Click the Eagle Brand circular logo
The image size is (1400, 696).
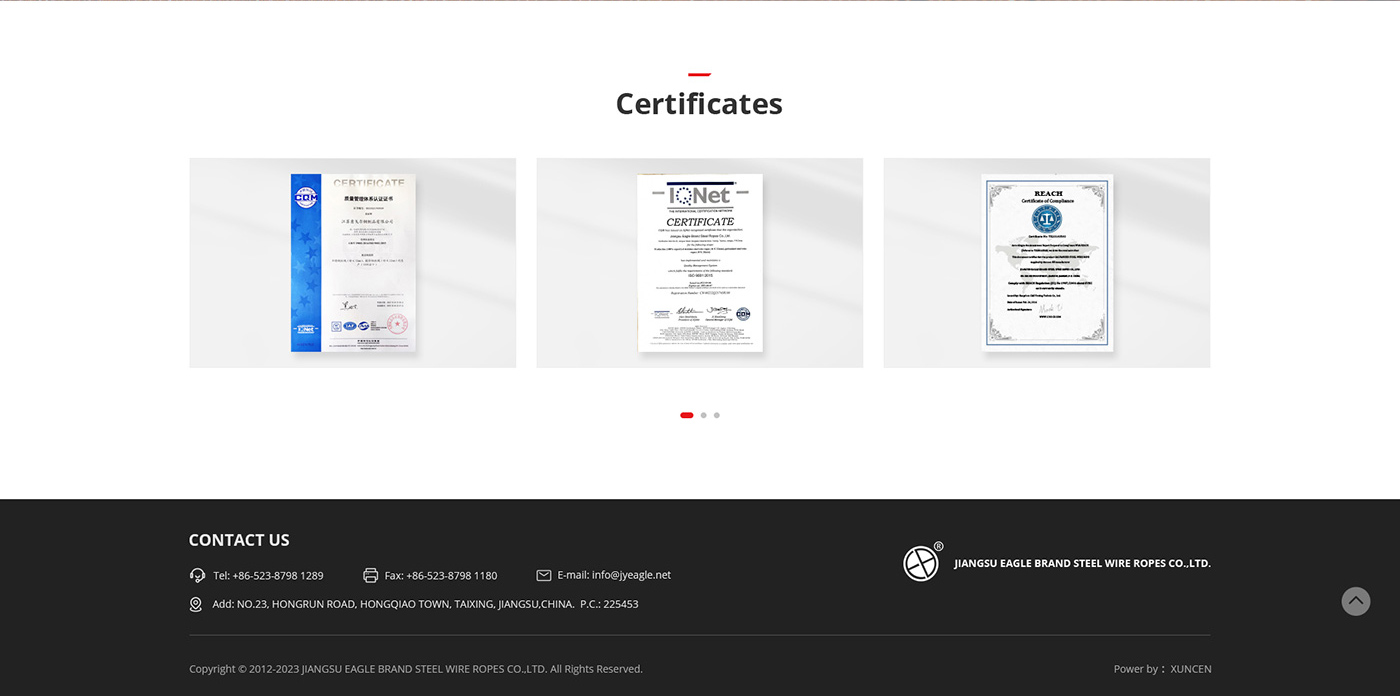(x=921, y=563)
